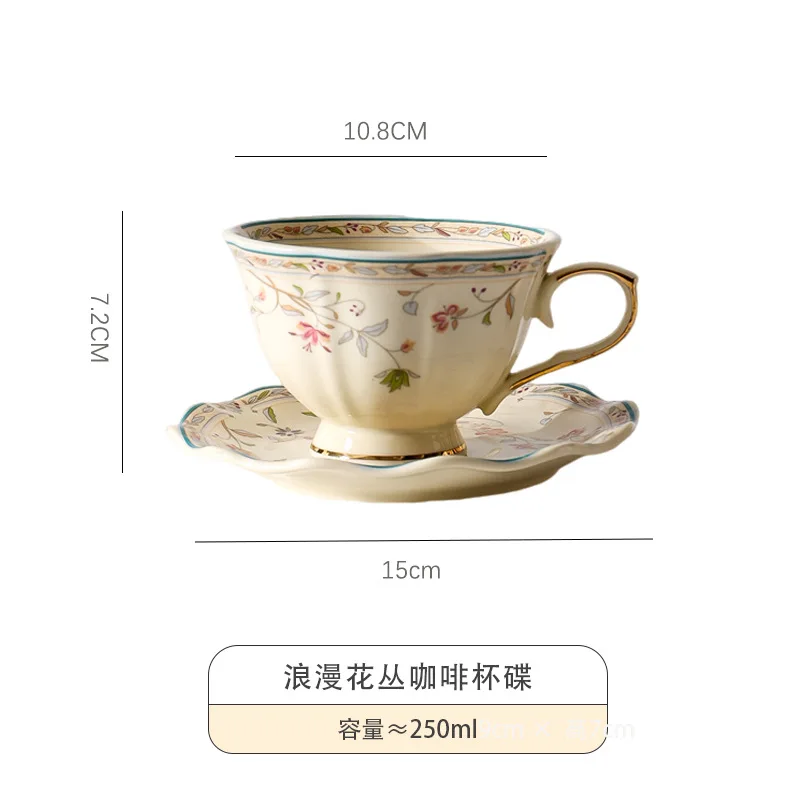This screenshot has width=800, height=800.
Task: Click the 15cm saucer width label
Action: click(x=411, y=570)
